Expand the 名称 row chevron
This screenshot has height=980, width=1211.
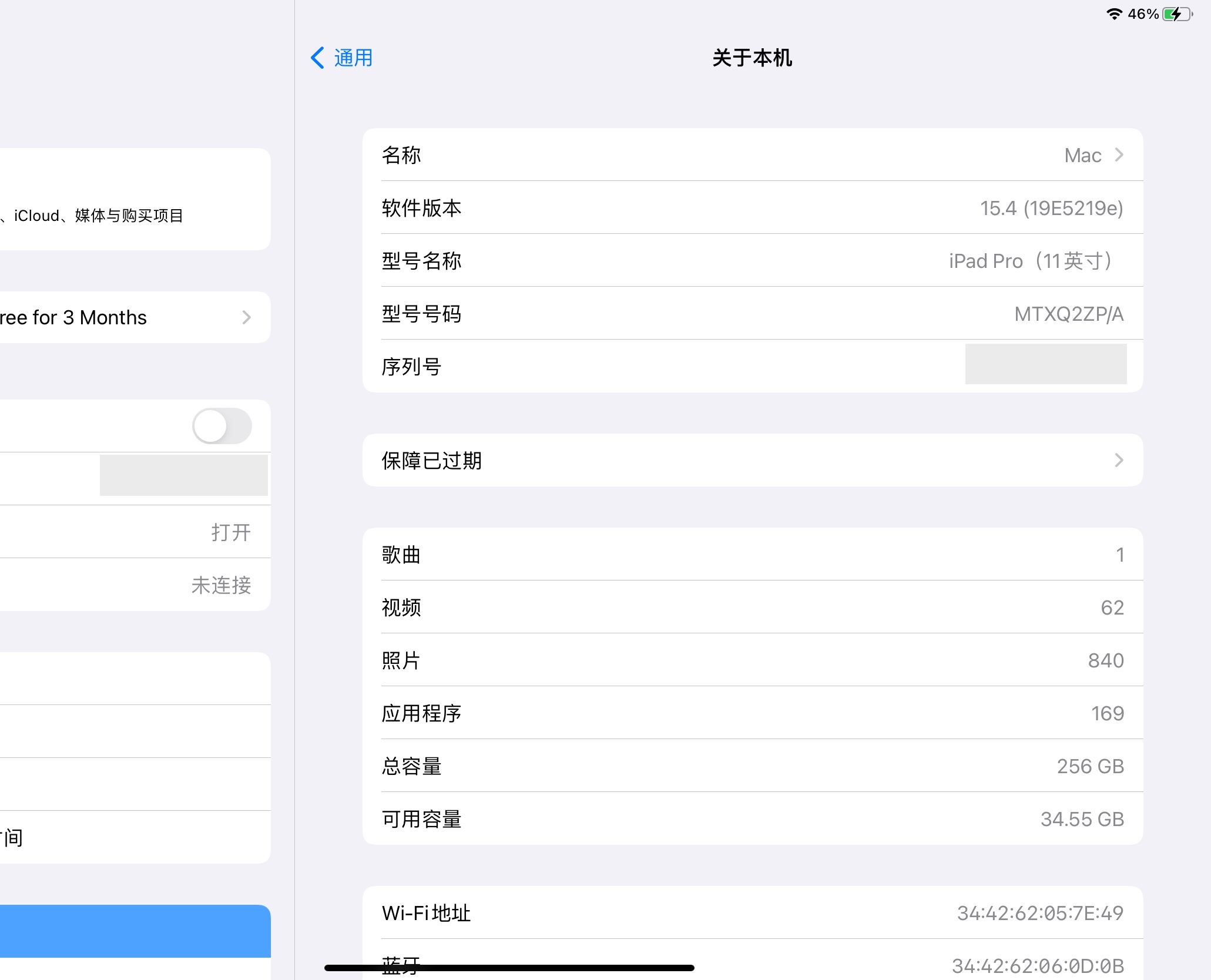click(x=1119, y=155)
